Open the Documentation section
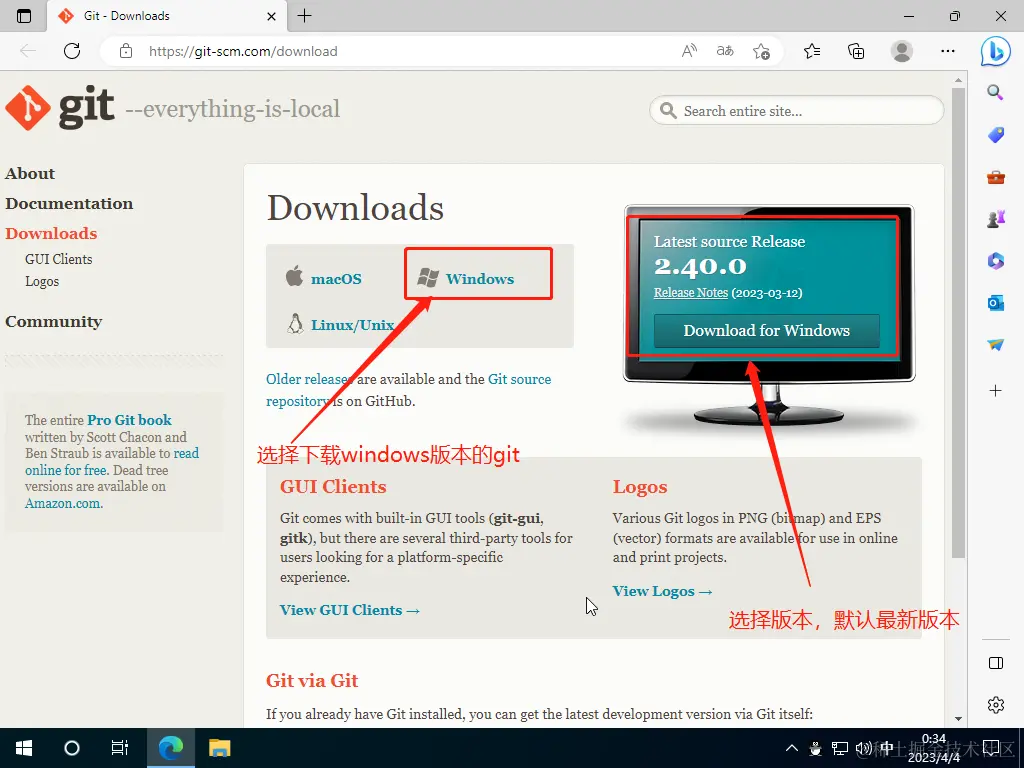This screenshot has width=1024, height=768. (69, 204)
